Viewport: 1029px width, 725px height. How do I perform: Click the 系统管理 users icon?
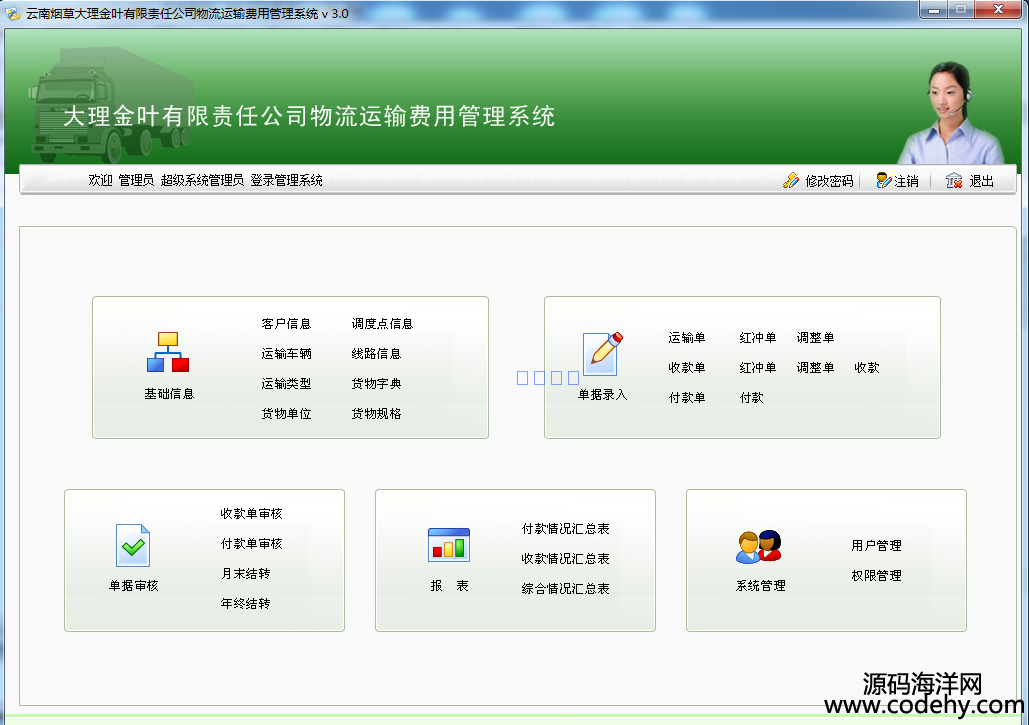point(759,547)
